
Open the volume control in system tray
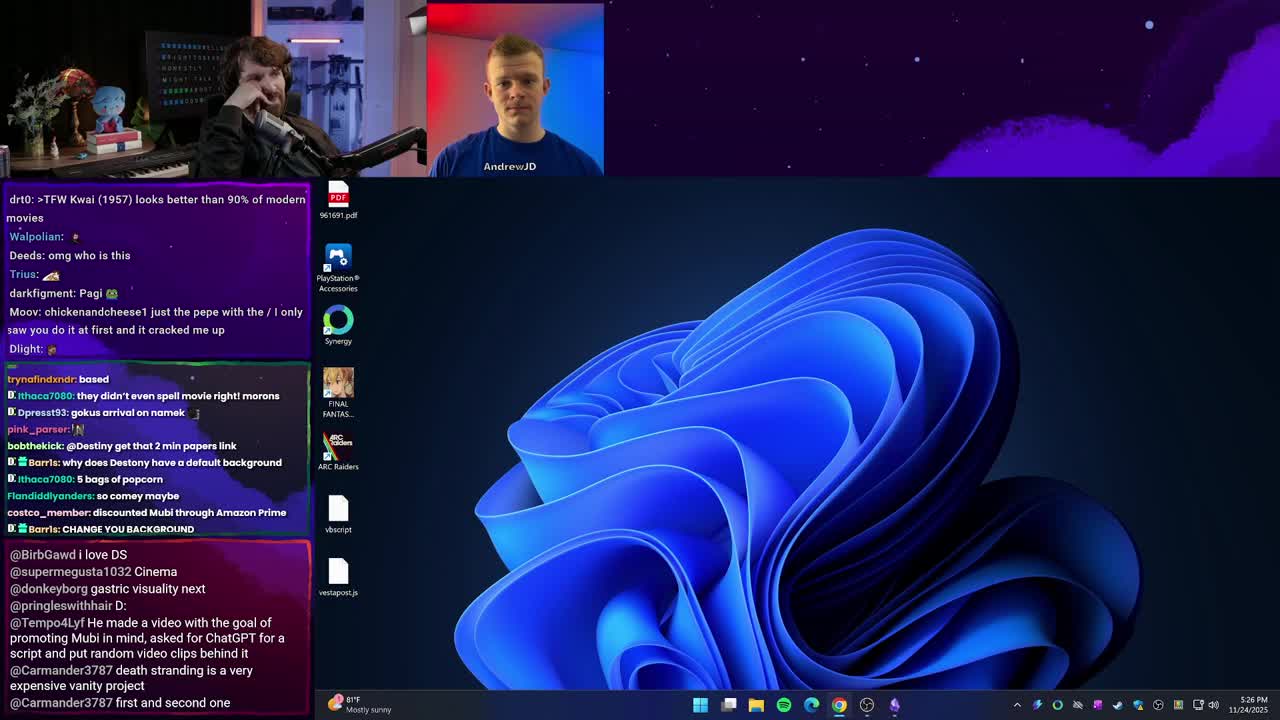[1214, 705]
